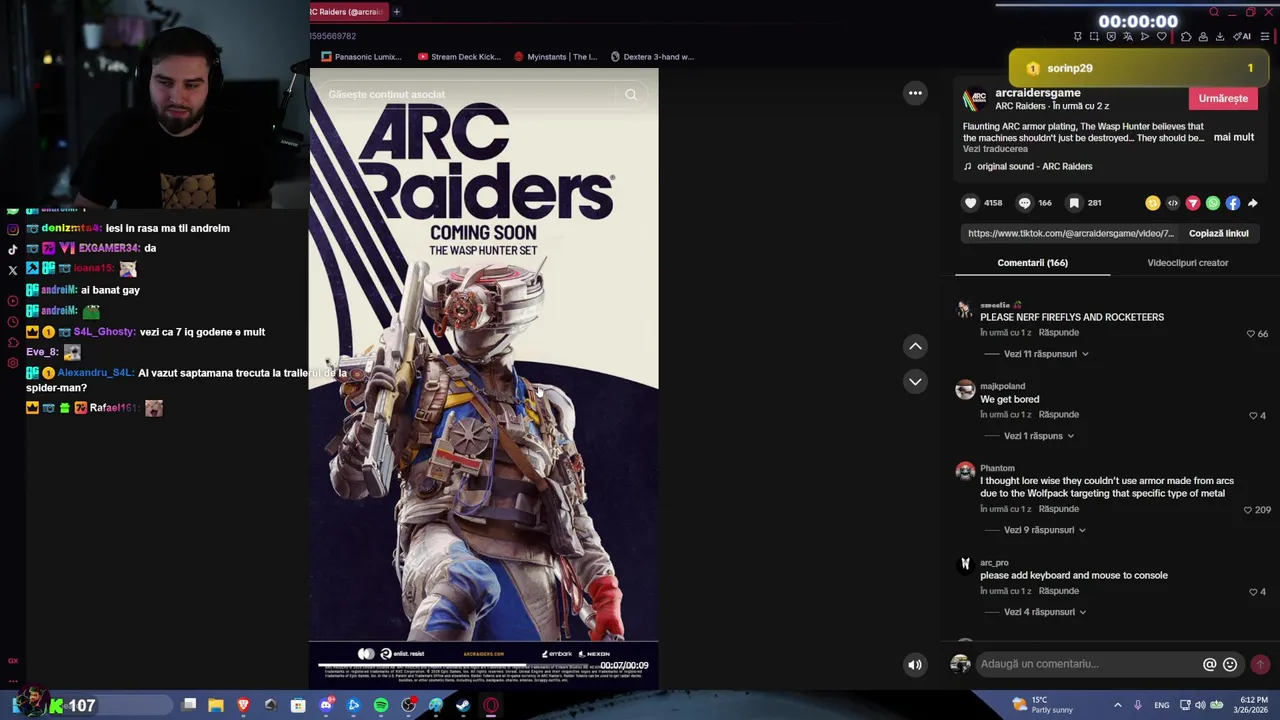Open more share options arrow icon
This screenshot has width=1280, height=720.
pos(1253,203)
